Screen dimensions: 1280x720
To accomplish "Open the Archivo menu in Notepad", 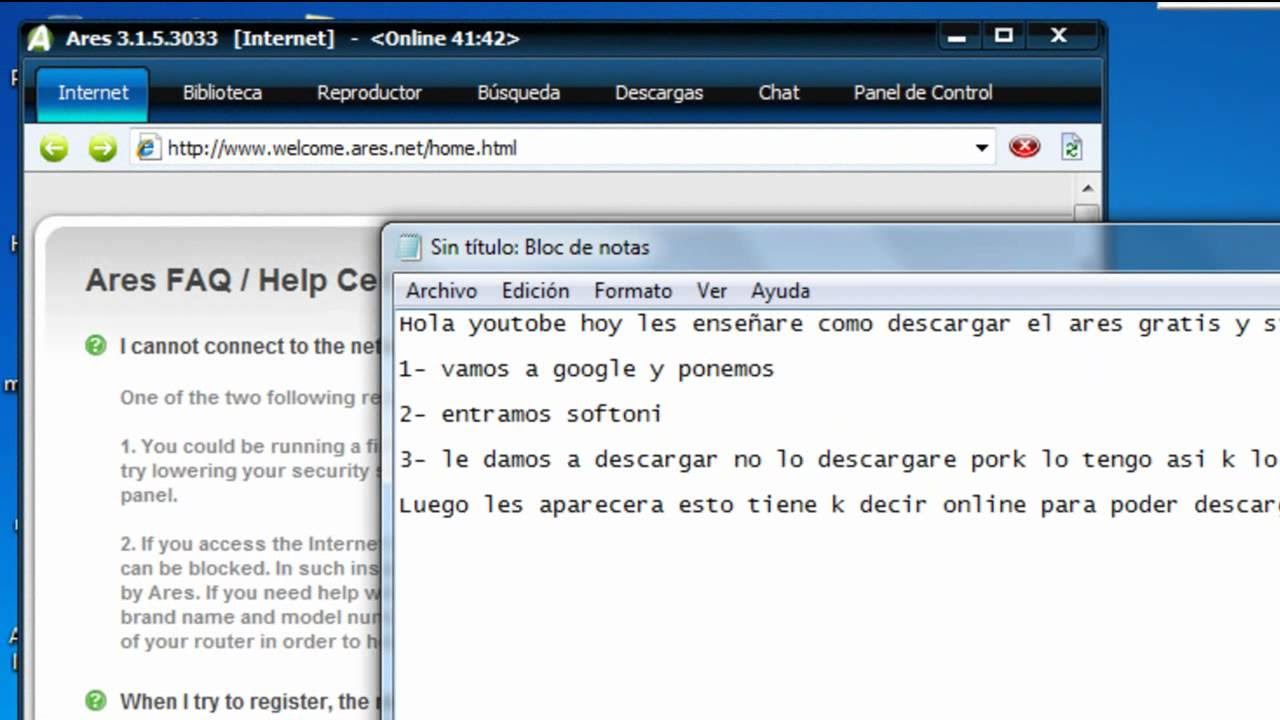I will point(441,291).
